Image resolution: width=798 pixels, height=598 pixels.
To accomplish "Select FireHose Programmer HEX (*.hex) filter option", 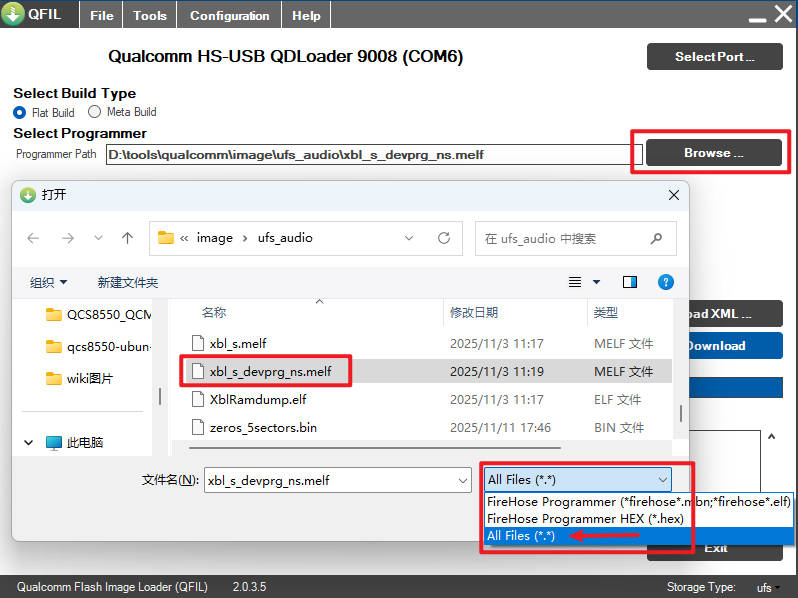I will pyautogui.click(x=571, y=519).
